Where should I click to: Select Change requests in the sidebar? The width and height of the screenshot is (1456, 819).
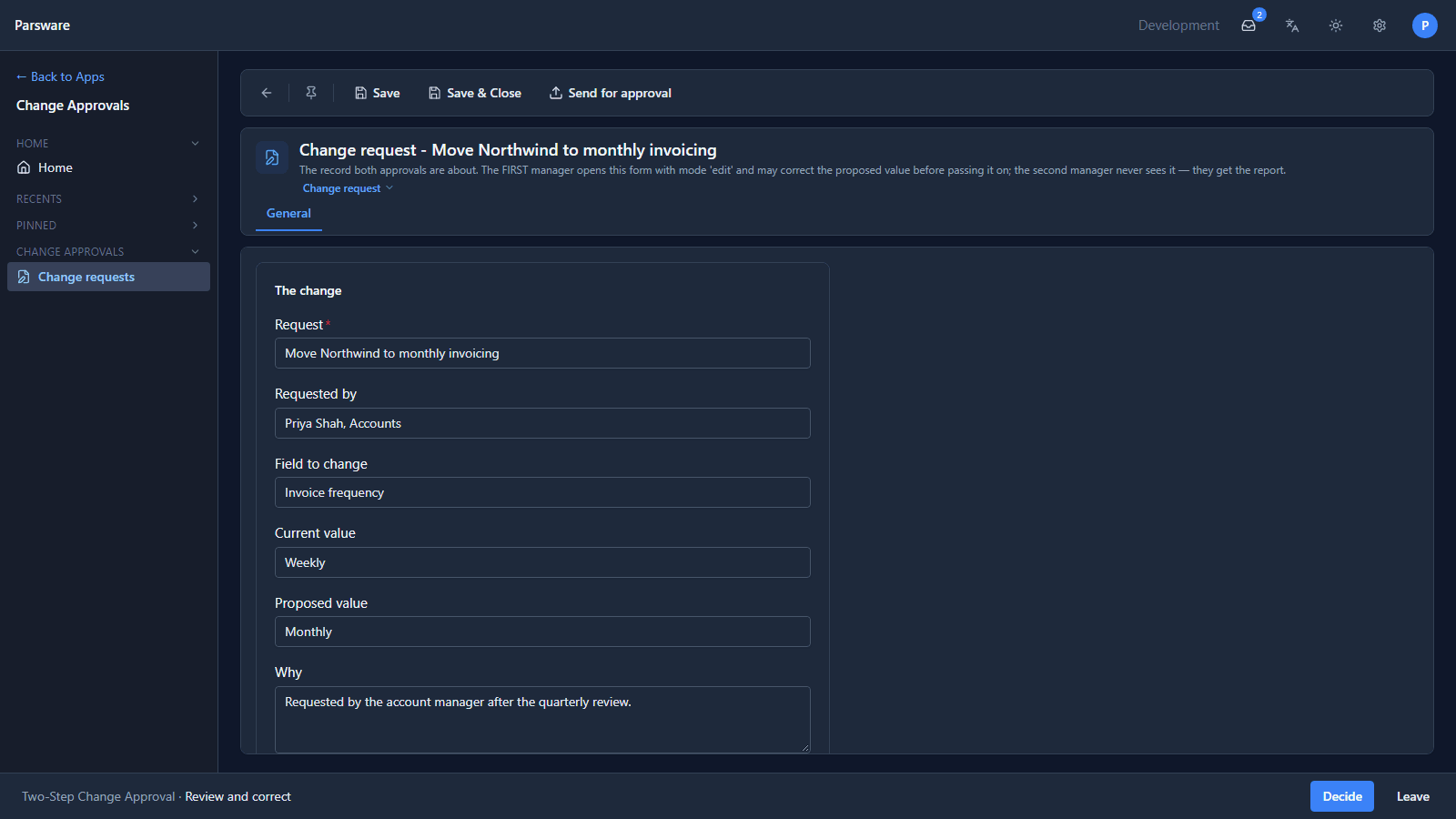108,277
